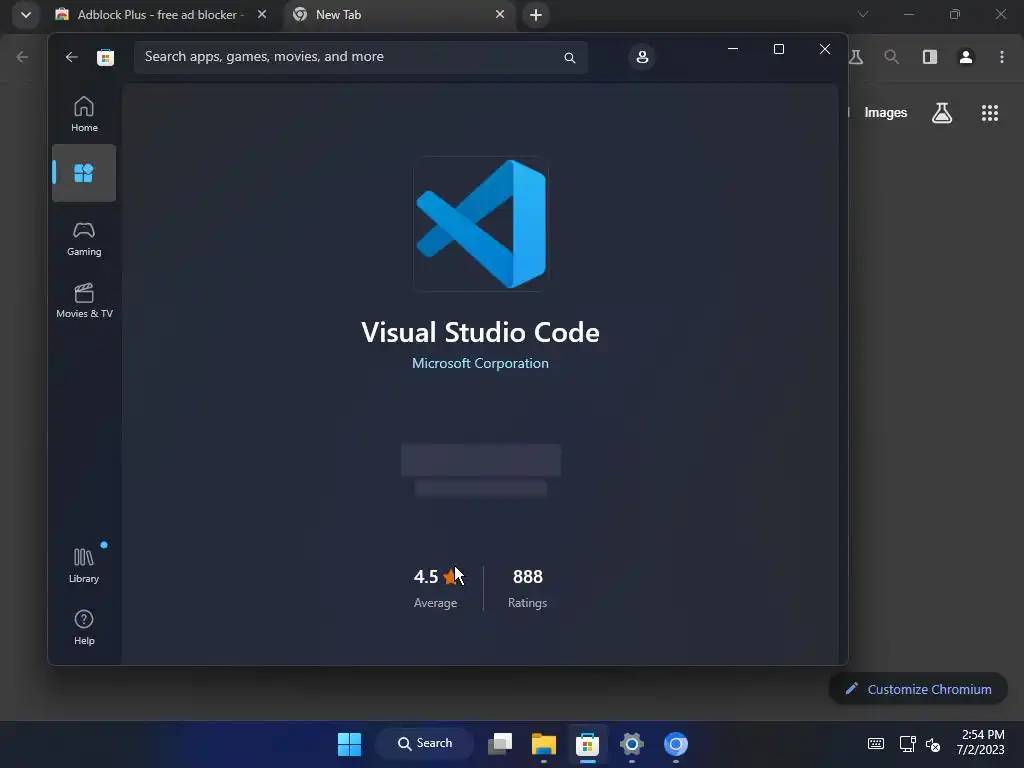
Task: Click the taskbar Search box
Action: tap(425, 744)
